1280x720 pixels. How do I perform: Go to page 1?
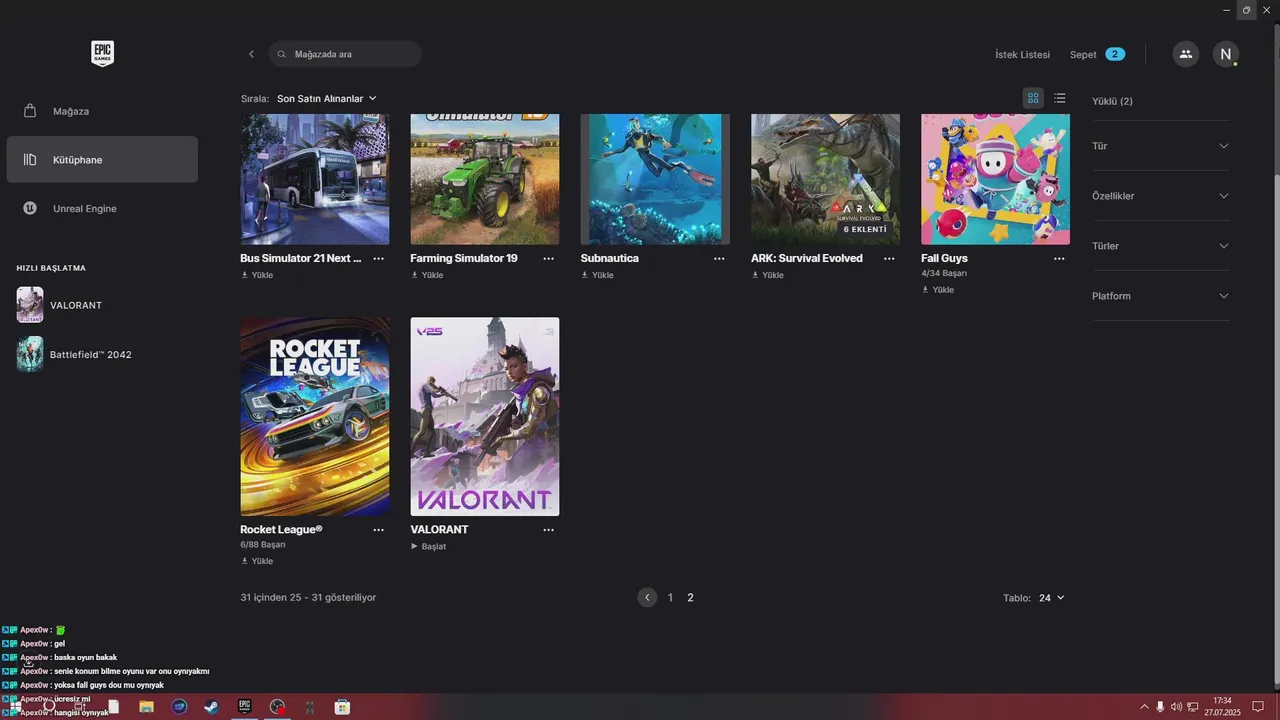[x=670, y=597]
